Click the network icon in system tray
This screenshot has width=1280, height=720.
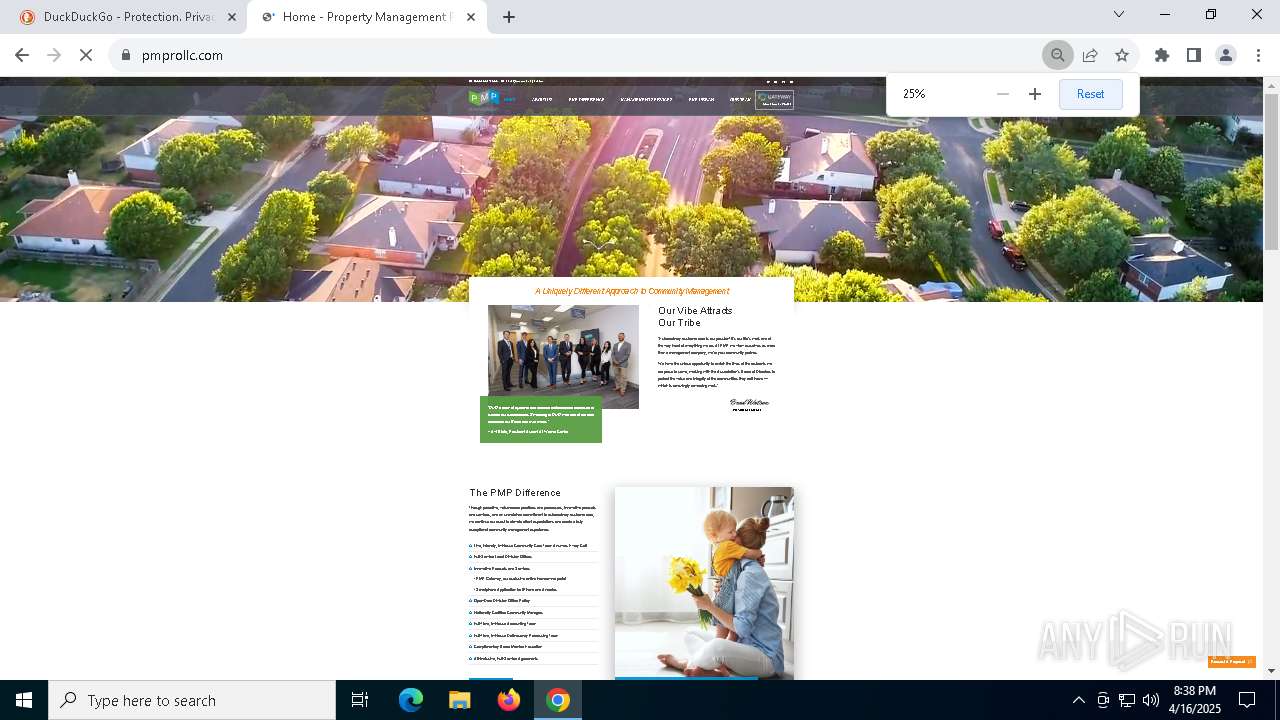[1127, 700]
